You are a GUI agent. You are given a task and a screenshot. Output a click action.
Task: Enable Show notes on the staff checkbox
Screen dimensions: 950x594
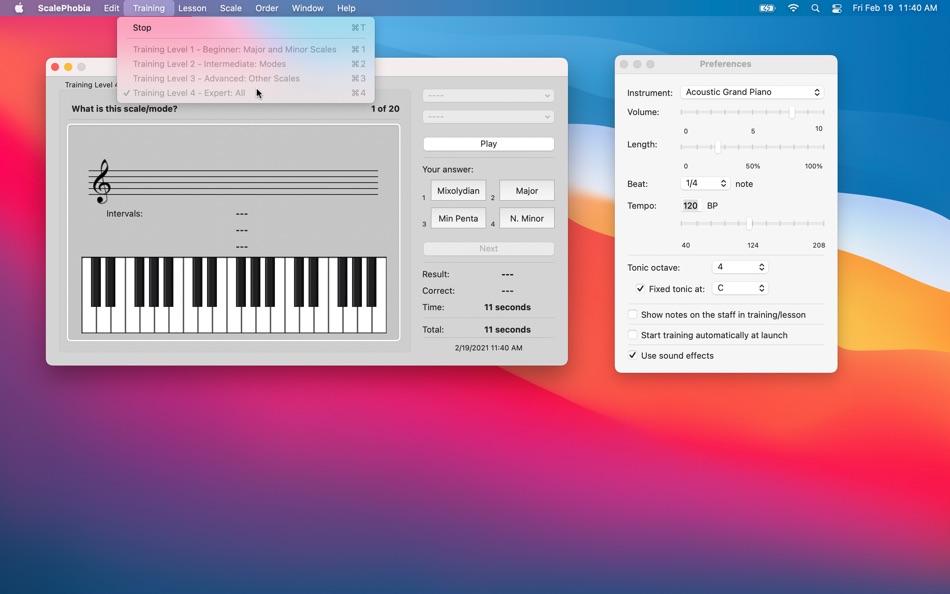point(633,315)
